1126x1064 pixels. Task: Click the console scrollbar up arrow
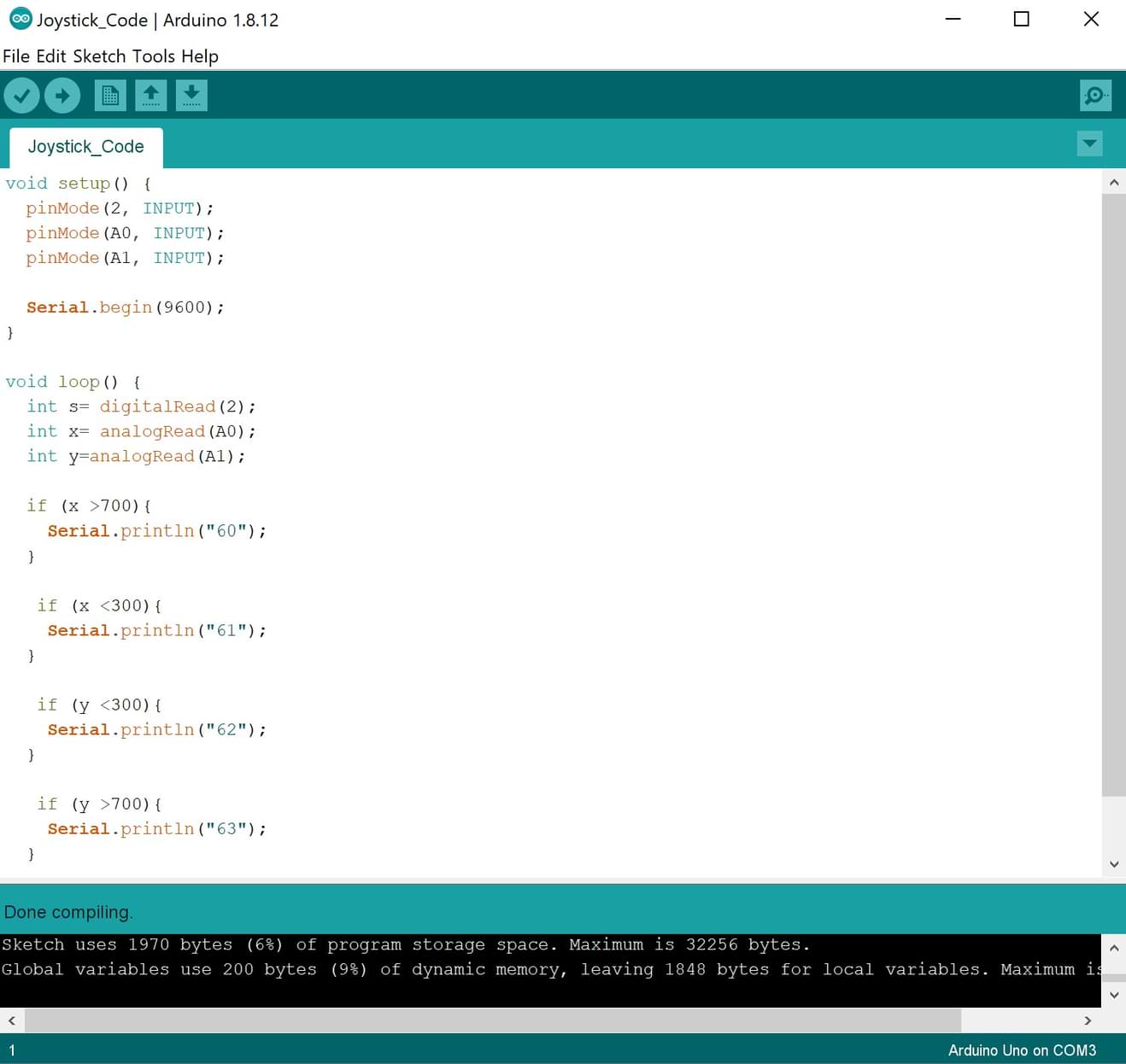click(x=1114, y=947)
